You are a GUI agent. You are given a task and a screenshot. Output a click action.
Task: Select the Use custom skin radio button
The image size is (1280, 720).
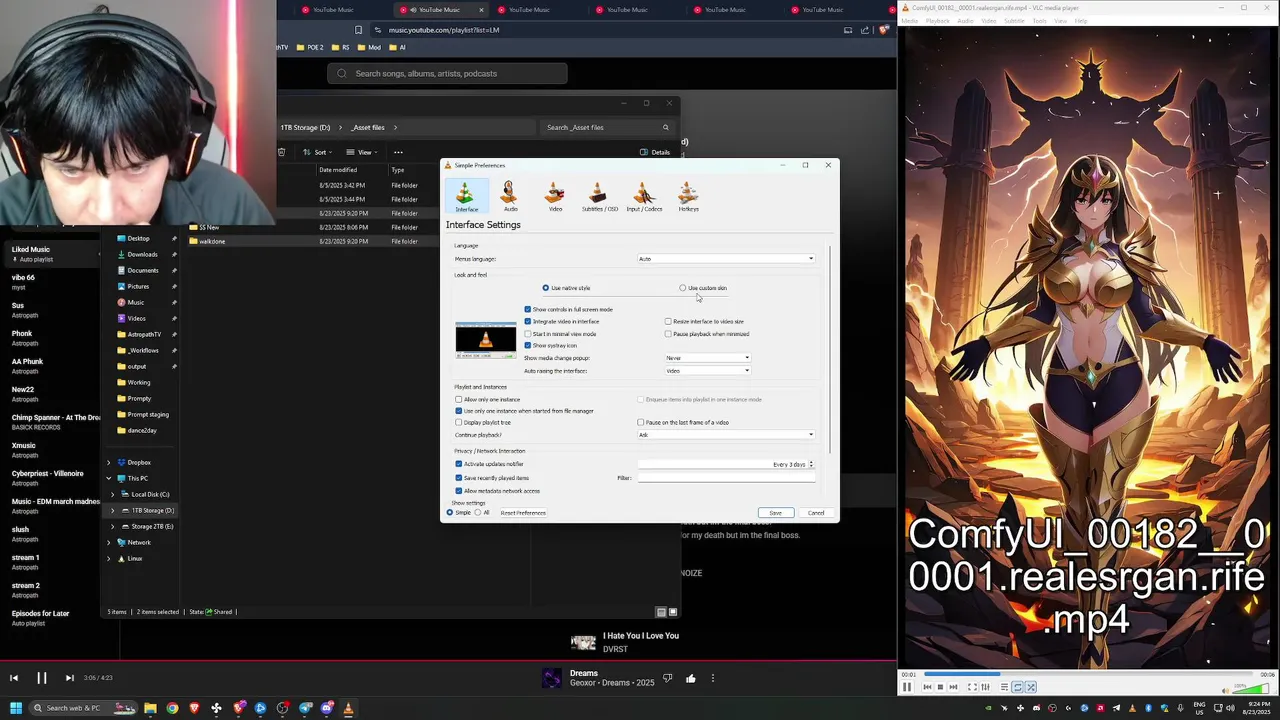tap(683, 288)
